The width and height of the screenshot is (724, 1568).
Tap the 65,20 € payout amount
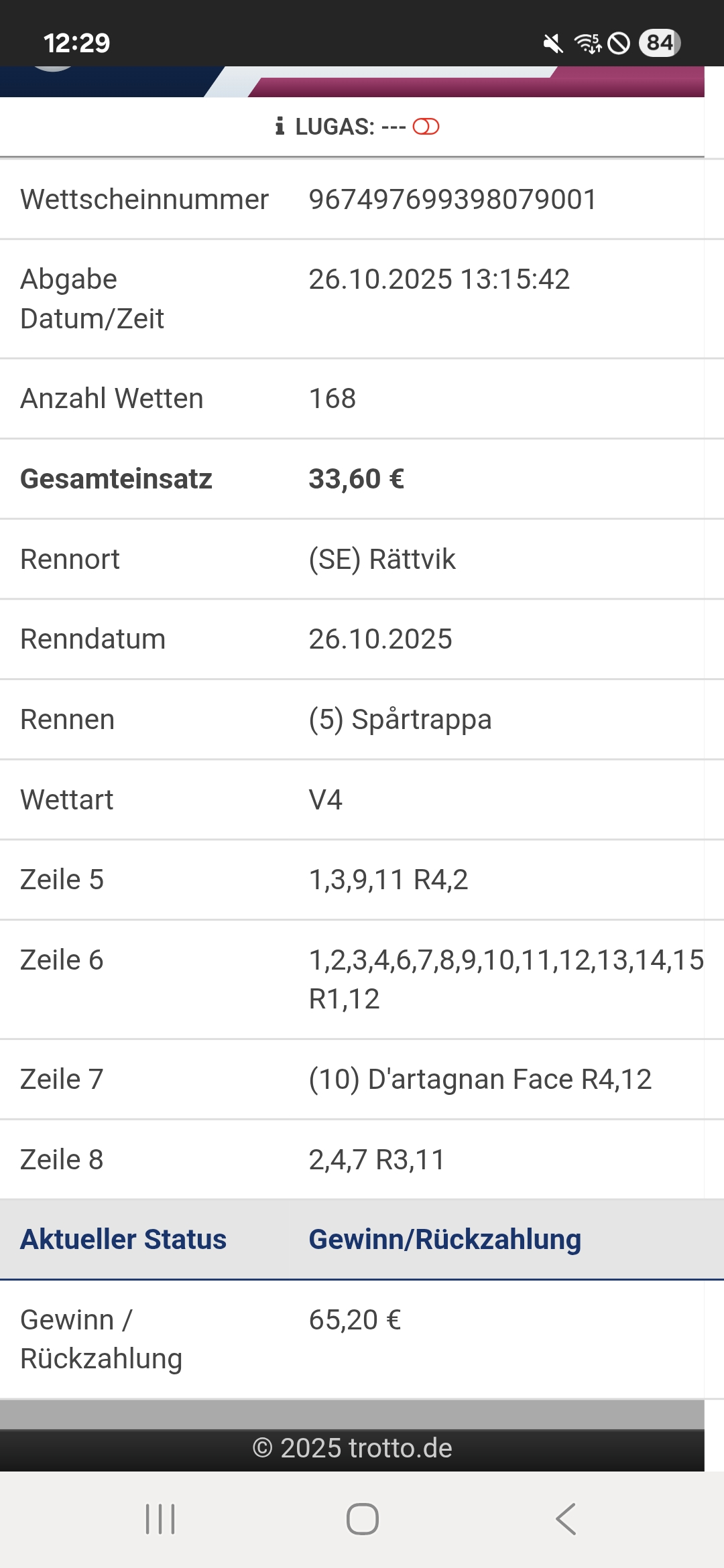click(355, 1320)
